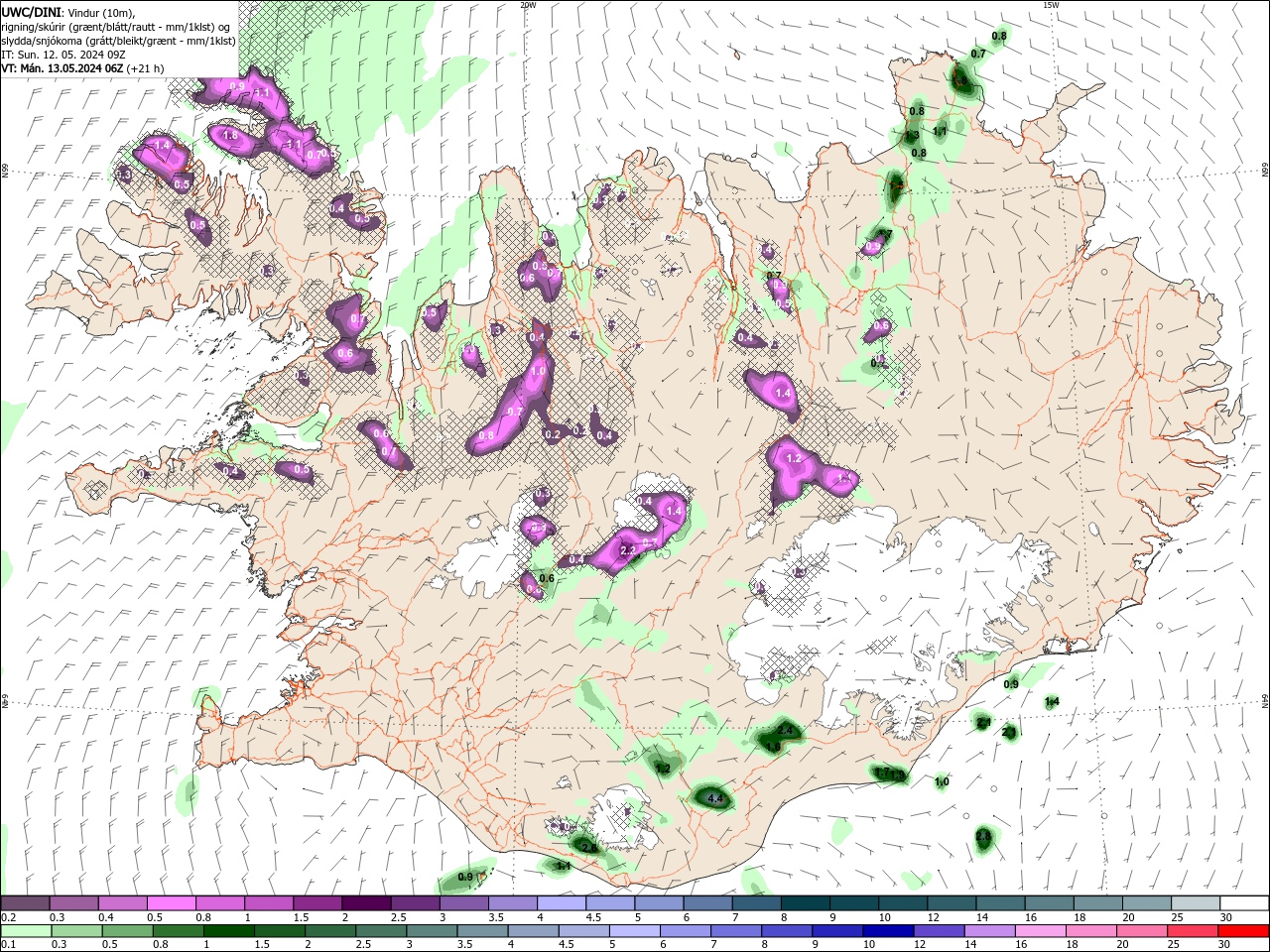This screenshot has width=1270, height=952.
Task: Click the "(+21 h)" forecast offset text
Action: click(145, 67)
